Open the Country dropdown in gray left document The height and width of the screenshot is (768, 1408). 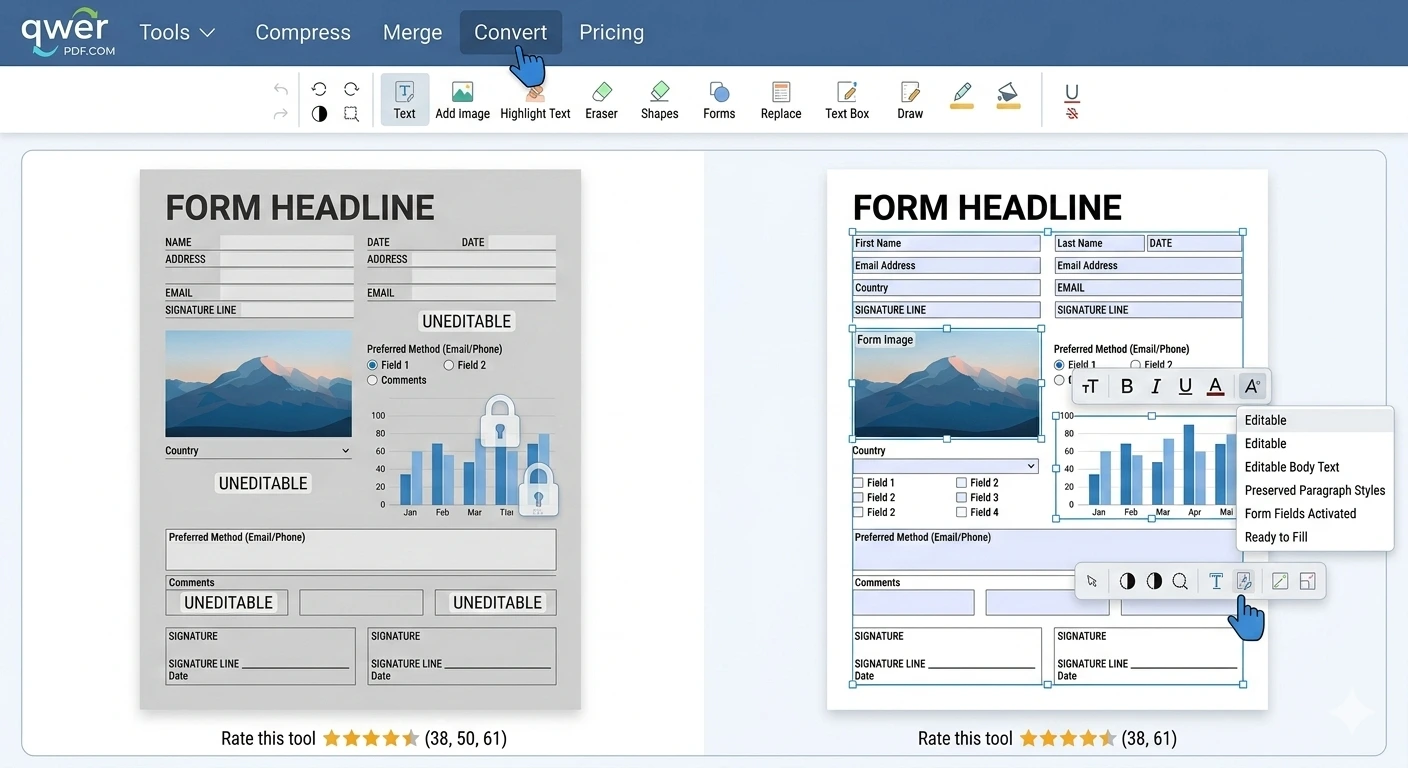coord(258,451)
